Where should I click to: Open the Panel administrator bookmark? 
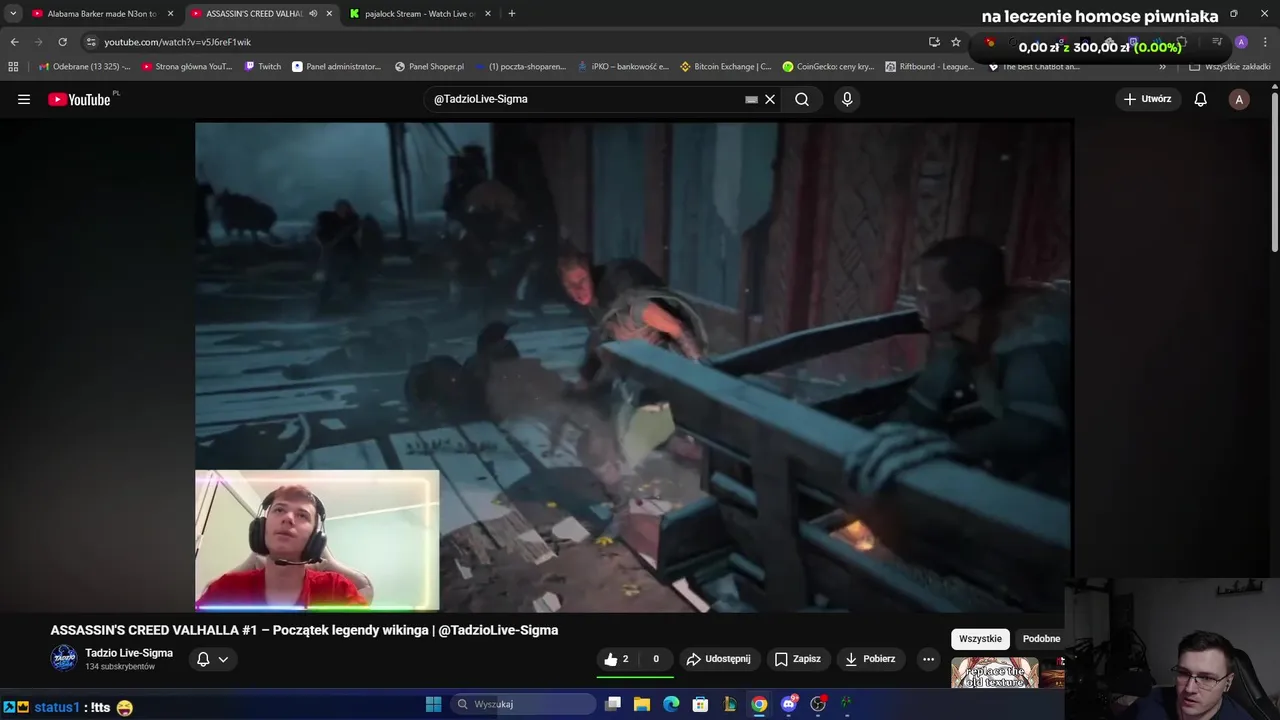[x=337, y=67]
